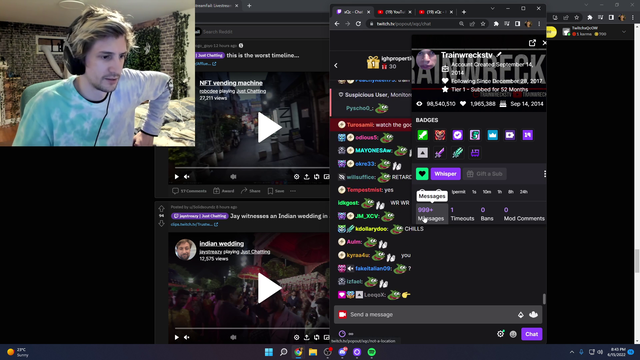Screen dimensions: 640x360
Task: Click the Chrome side panel icon
Action: point(517,24)
